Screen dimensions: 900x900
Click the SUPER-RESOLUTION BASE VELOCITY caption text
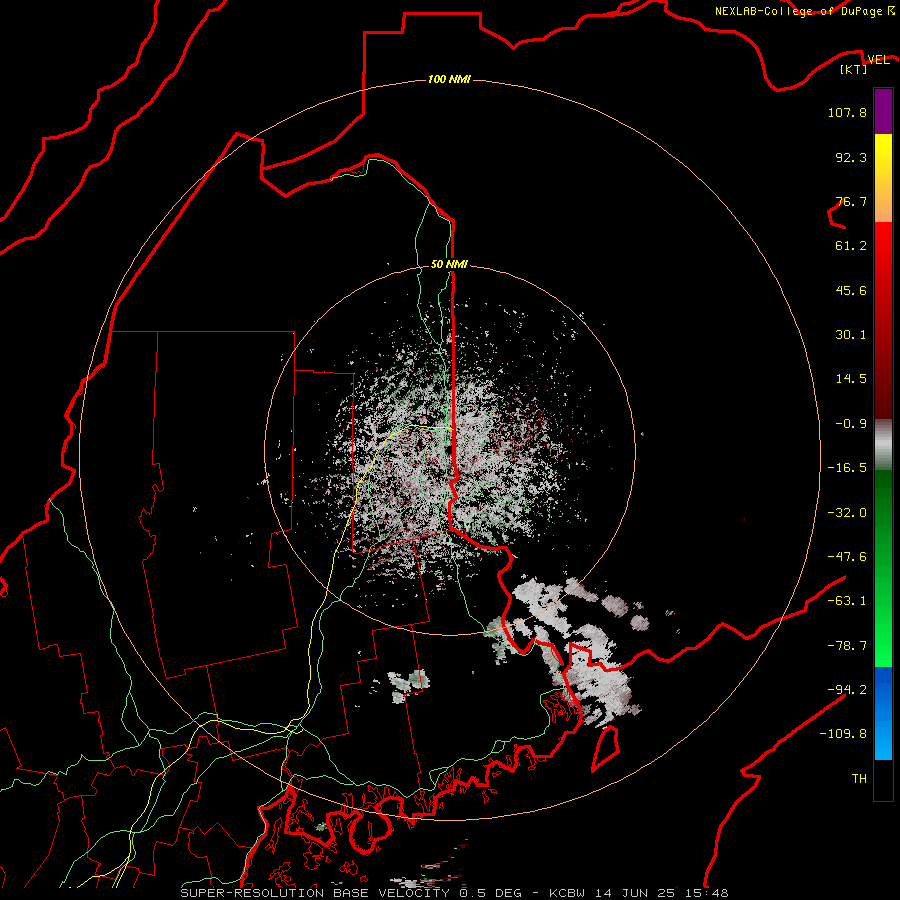click(x=315, y=893)
